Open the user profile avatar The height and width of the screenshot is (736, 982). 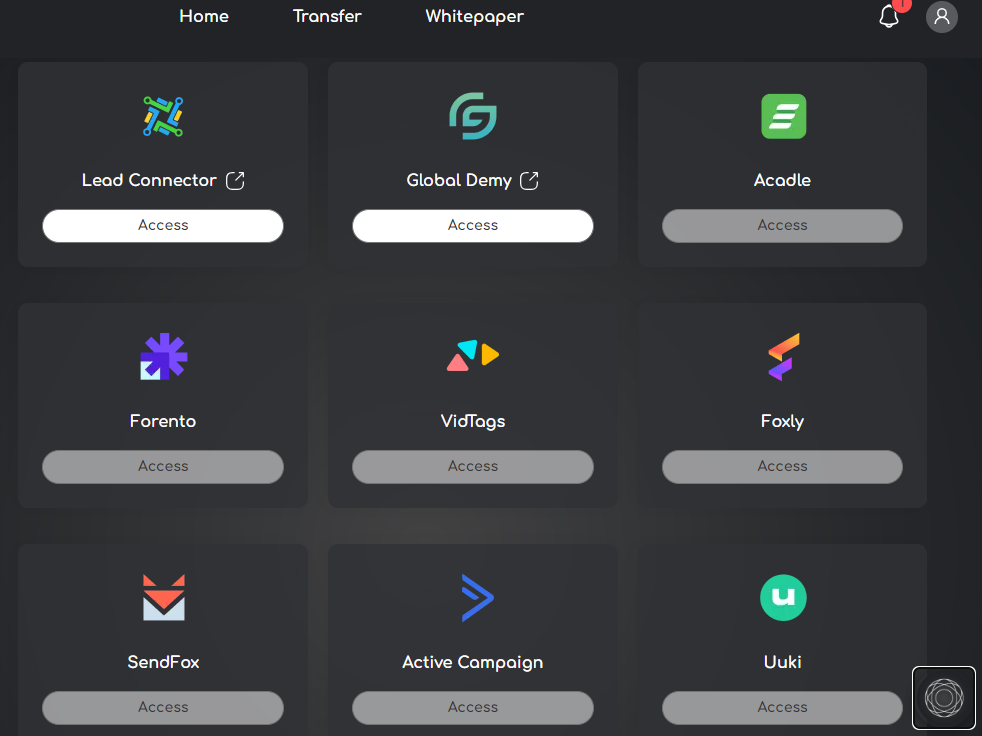tap(941, 16)
